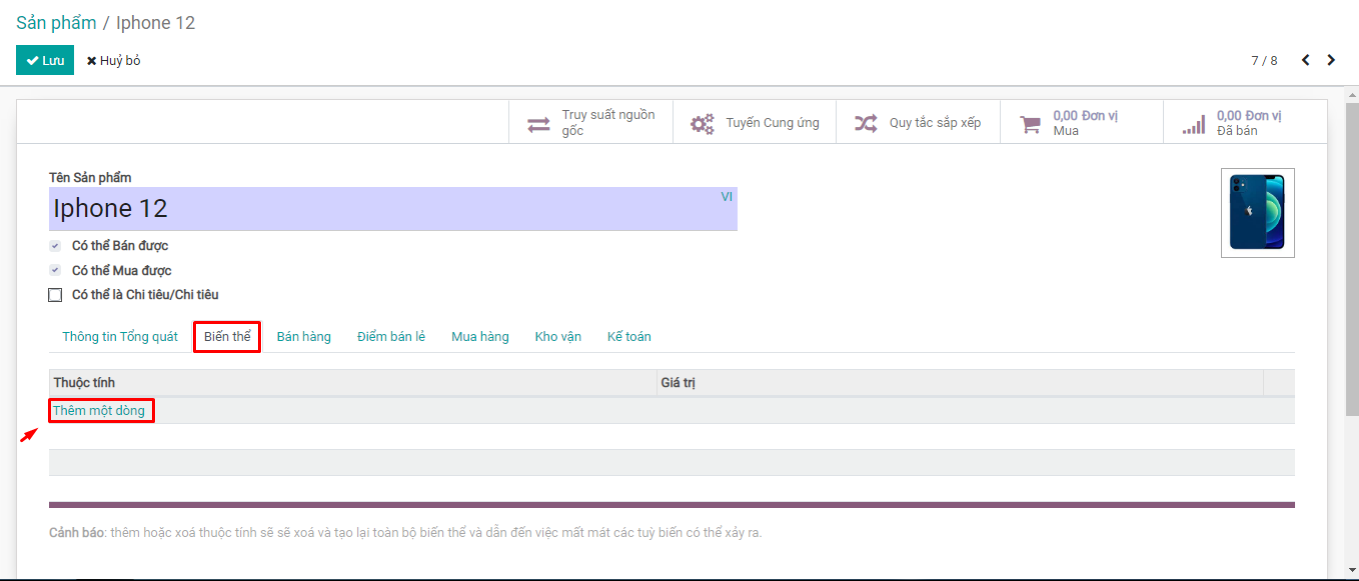This screenshot has width=1359, height=581.
Task: Click the Lưu save button
Action: point(45,60)
